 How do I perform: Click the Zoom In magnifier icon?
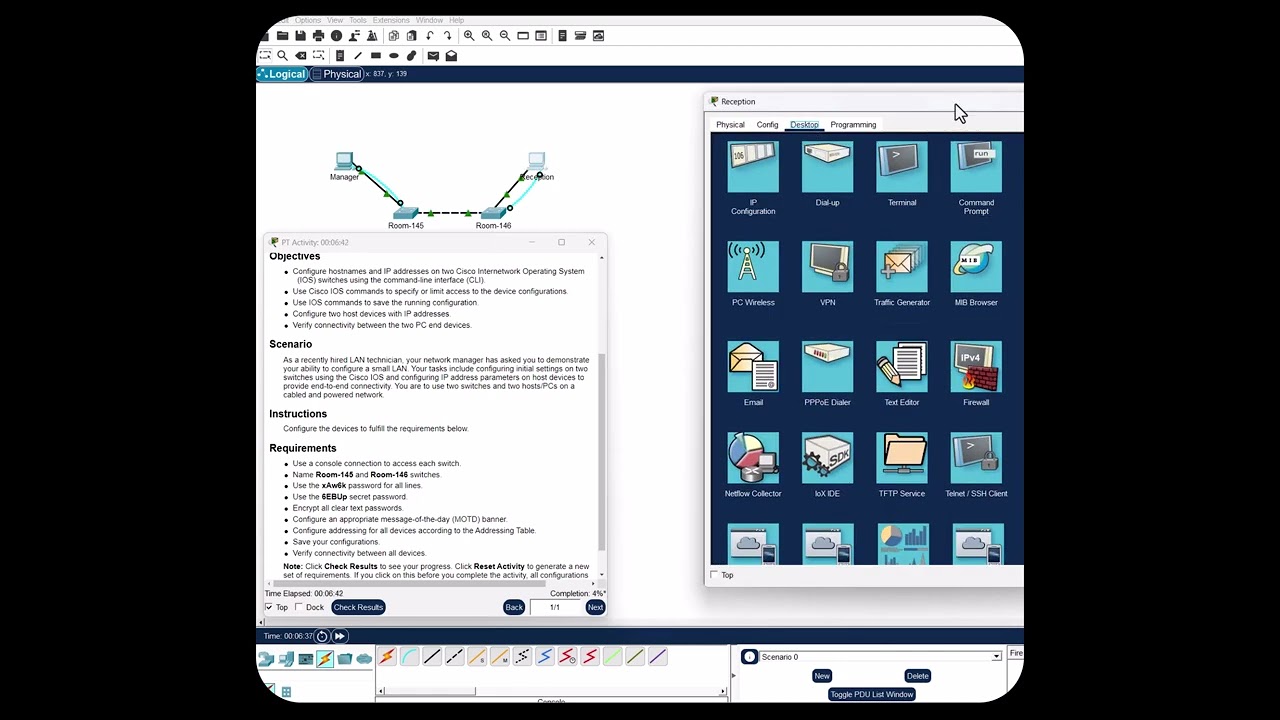point(469,36)
